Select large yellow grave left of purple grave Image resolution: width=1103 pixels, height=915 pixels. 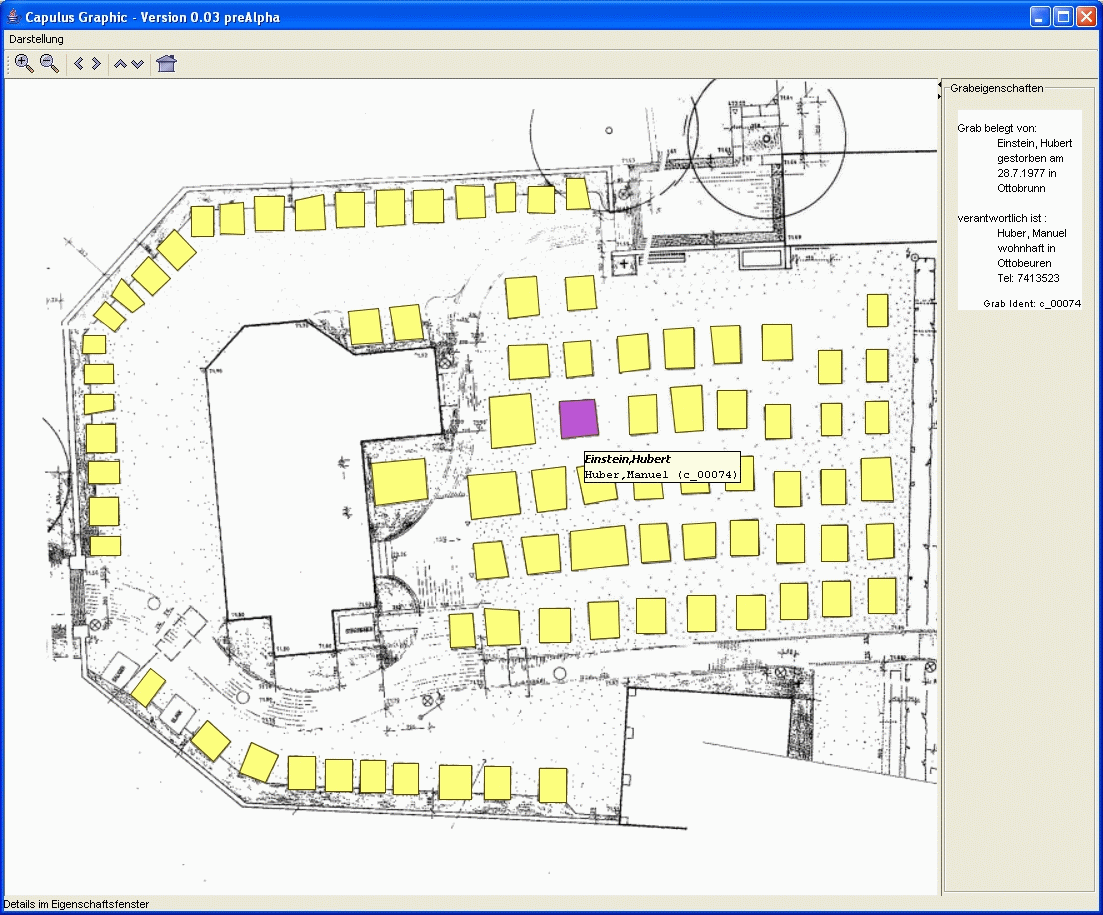click(x=512, y=421)
